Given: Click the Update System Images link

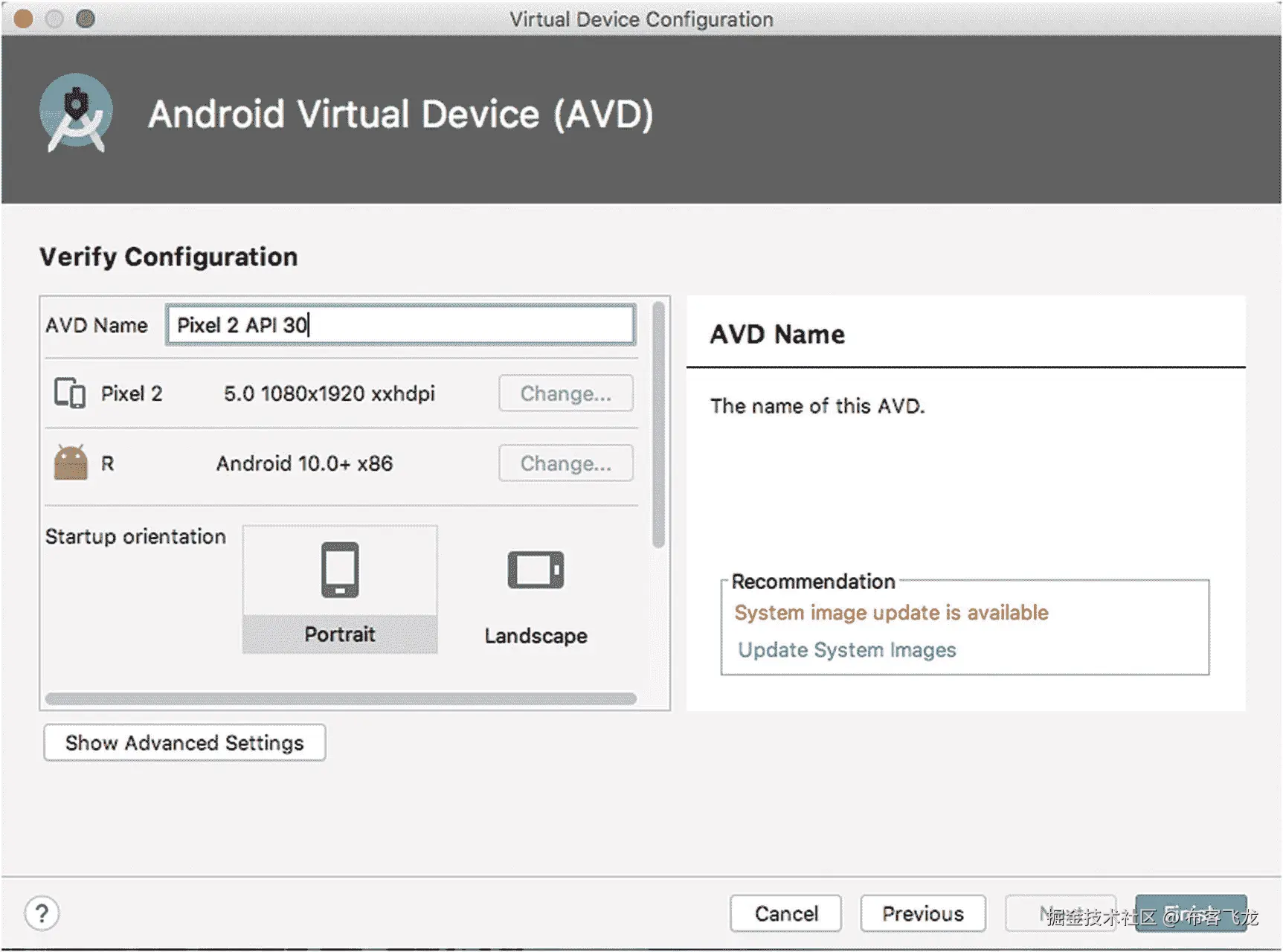Looking at the screenshot, I should tap(847, 650).
